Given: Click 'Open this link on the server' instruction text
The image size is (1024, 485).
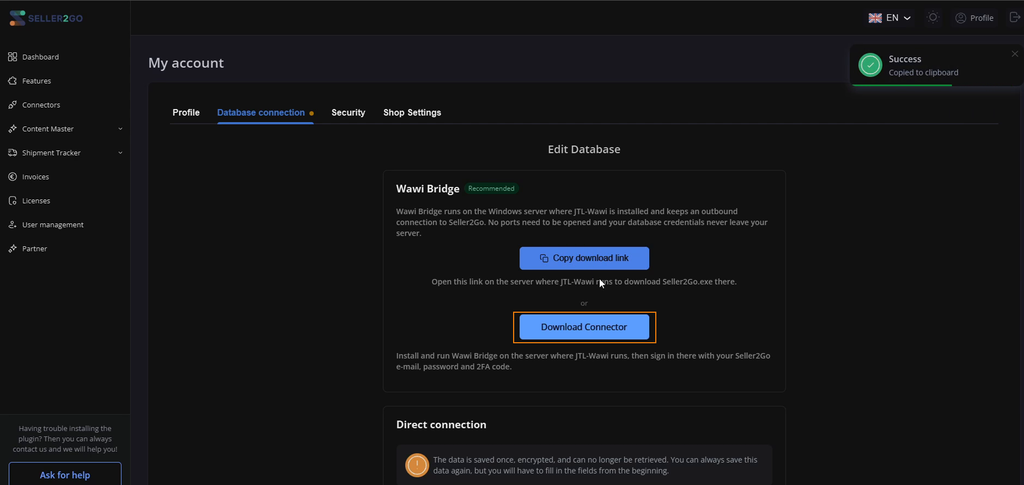Looking at the screenshot, I should coord(584,282).
